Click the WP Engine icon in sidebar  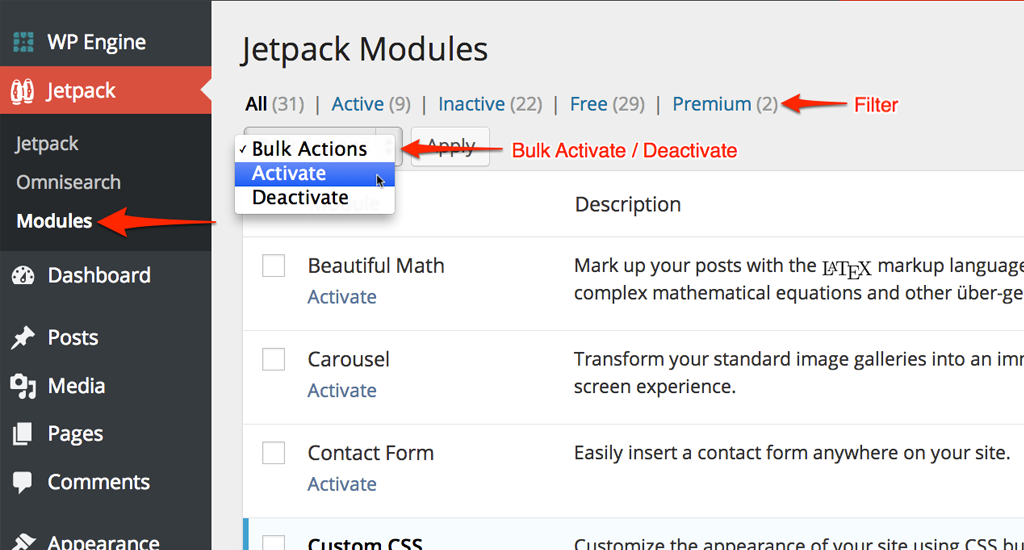point(24,42)
